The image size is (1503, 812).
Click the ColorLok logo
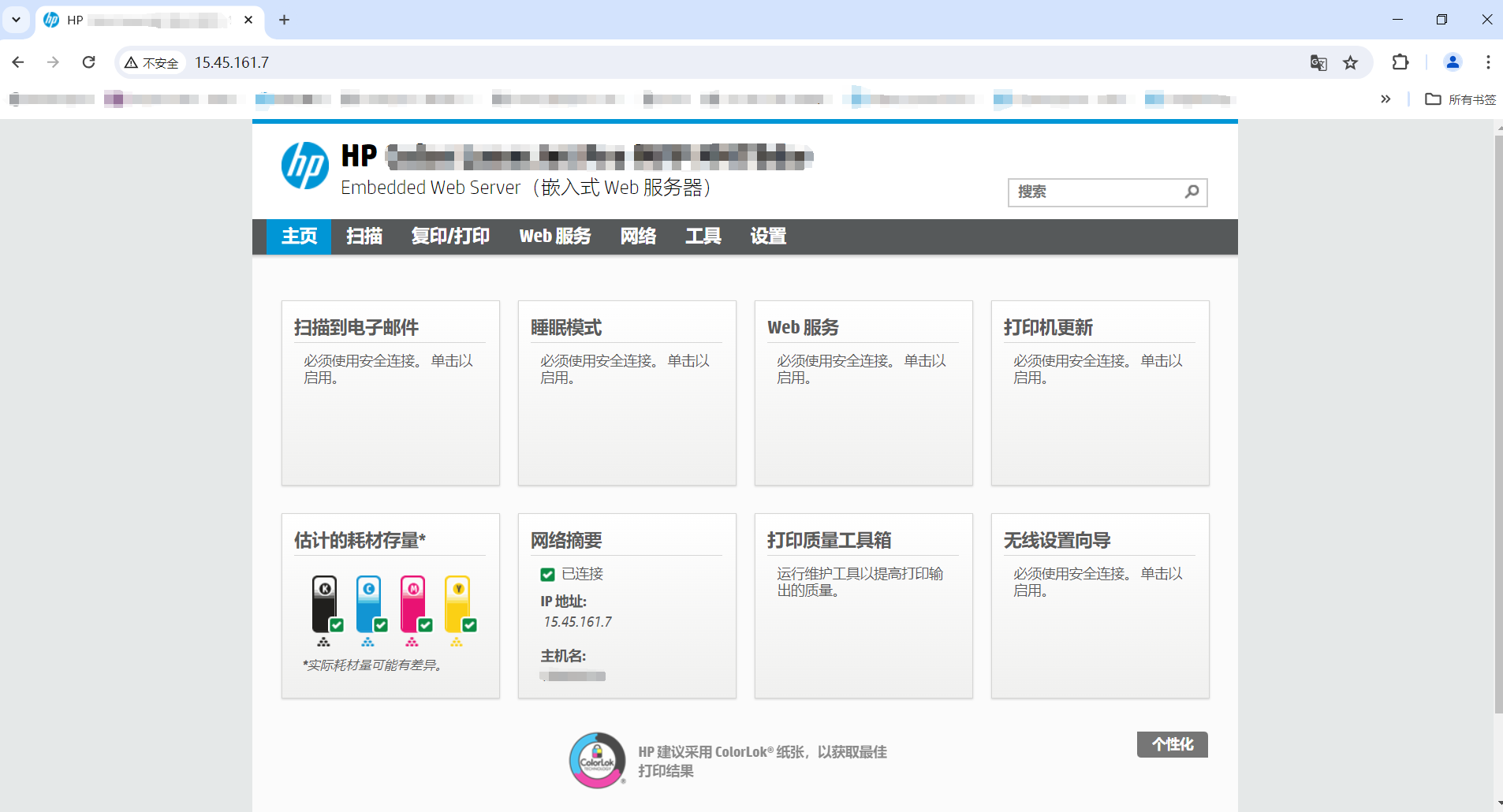tap(597, 759)
